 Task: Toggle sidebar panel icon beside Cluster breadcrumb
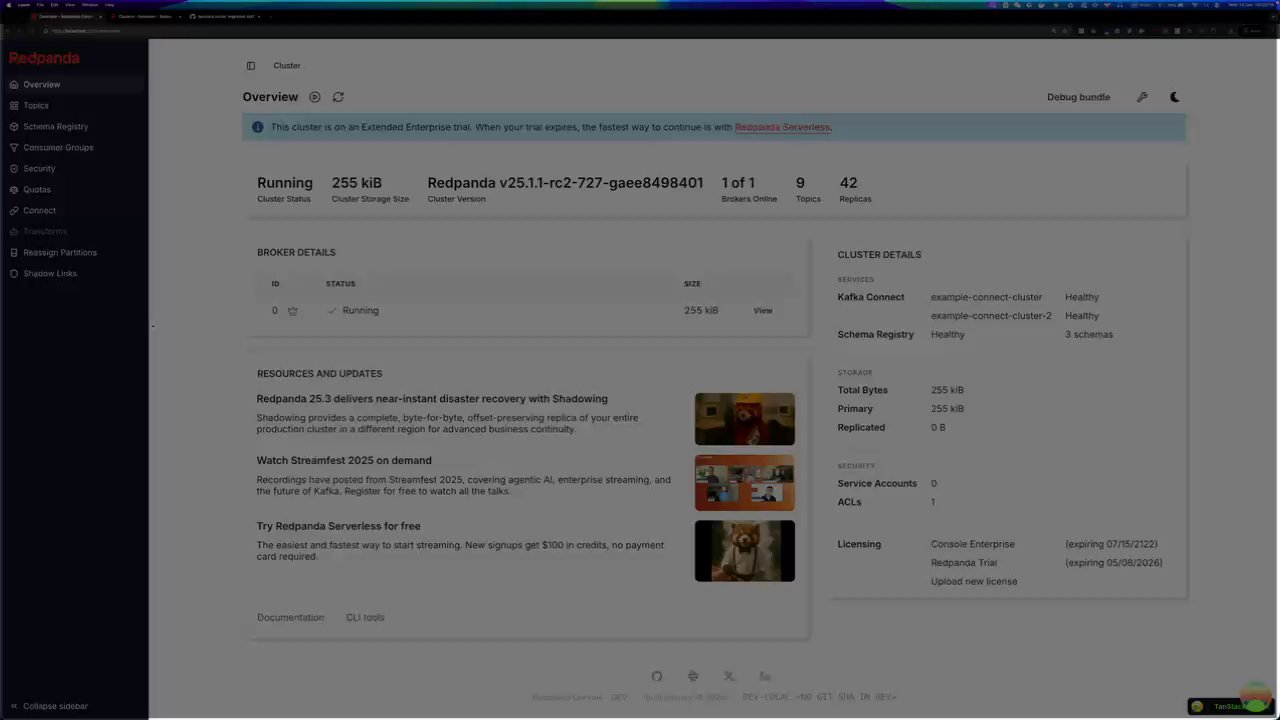pyautogui.click(x=251, y=66)
